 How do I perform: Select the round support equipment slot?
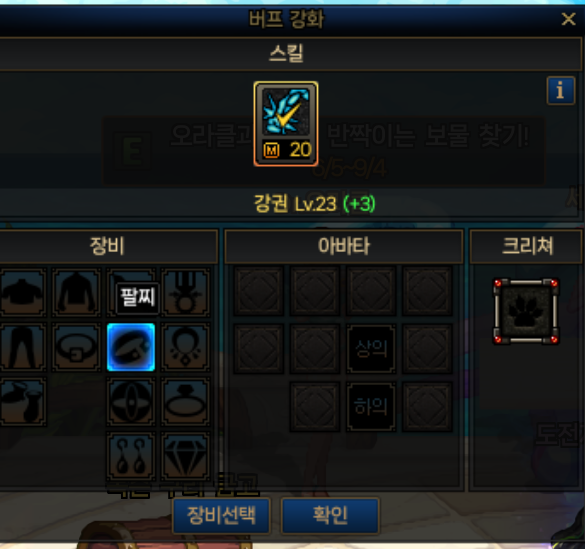click(x=131, y=402)
